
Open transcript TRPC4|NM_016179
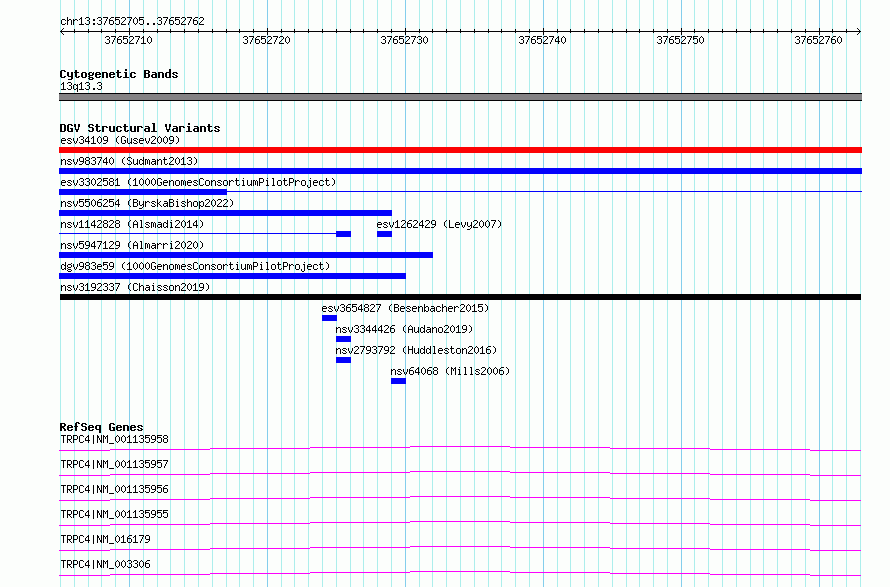pos(105,539)
